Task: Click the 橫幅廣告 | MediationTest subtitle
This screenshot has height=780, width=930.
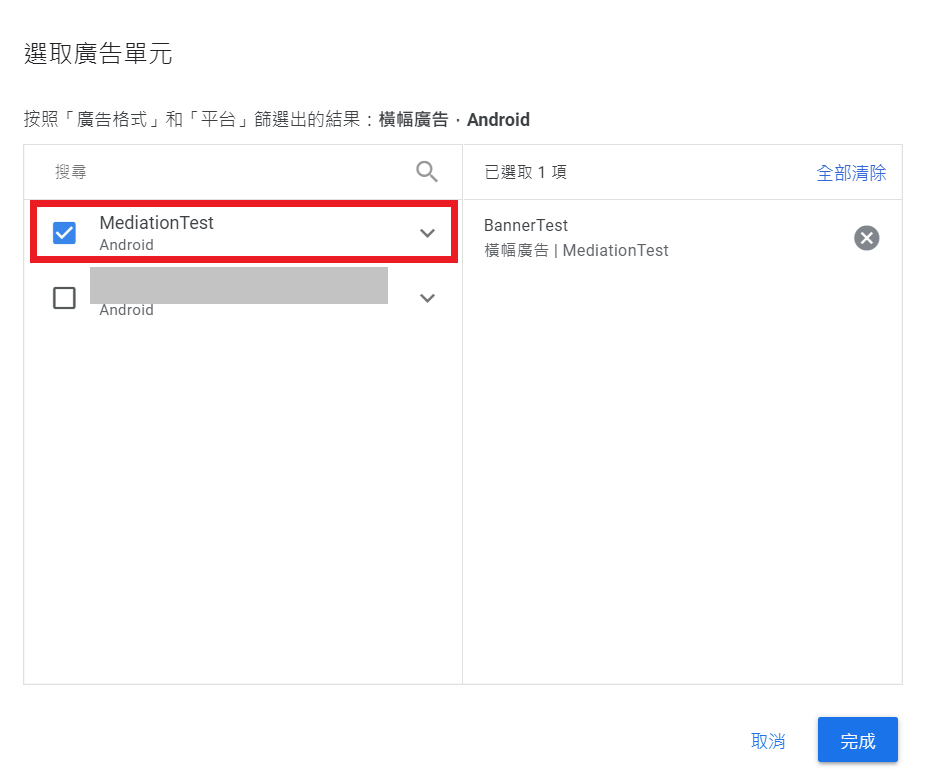Action: click(577, 250)
